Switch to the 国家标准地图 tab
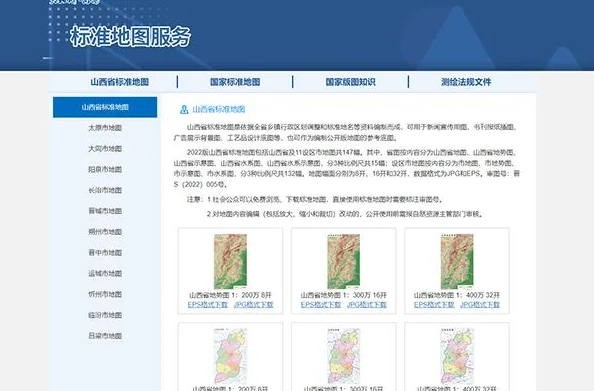The height and width of the screenshot is (391, 594). 235,82
